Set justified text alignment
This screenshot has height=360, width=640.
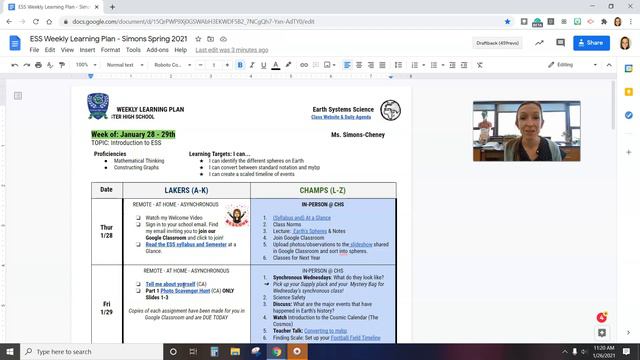pos(382,65)
